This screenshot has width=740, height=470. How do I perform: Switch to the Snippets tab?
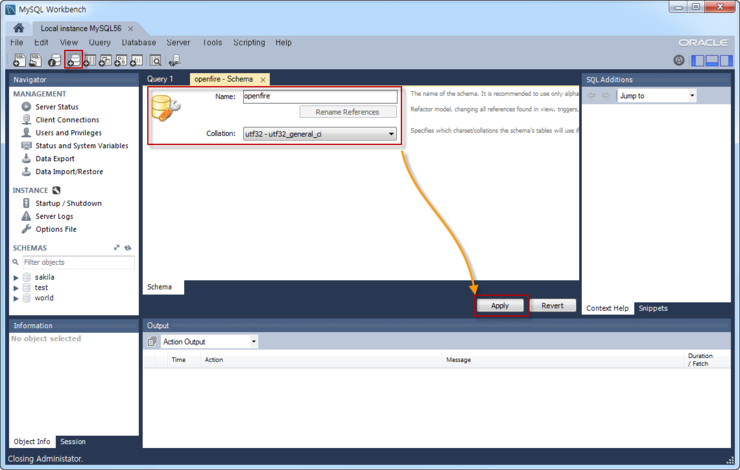[x=653, y=308]
